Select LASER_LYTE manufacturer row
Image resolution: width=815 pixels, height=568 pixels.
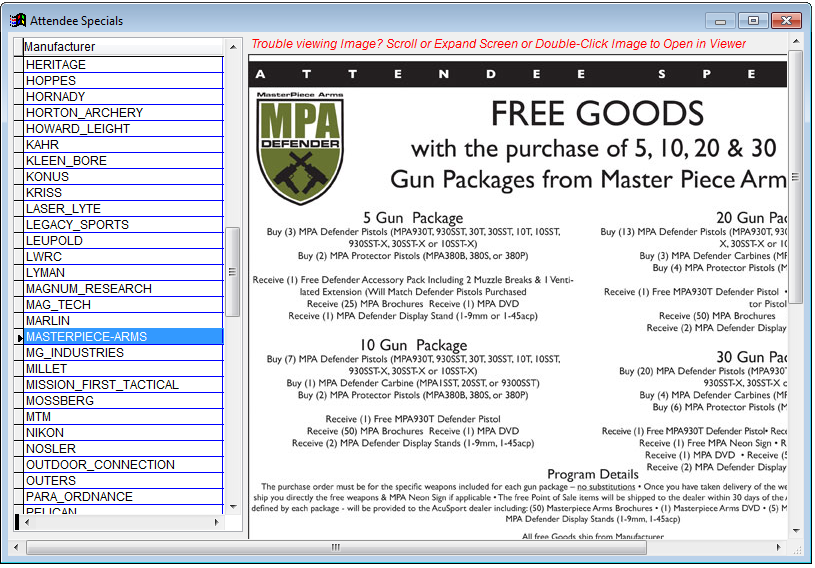pyautogui.click(x=124, y=208)
